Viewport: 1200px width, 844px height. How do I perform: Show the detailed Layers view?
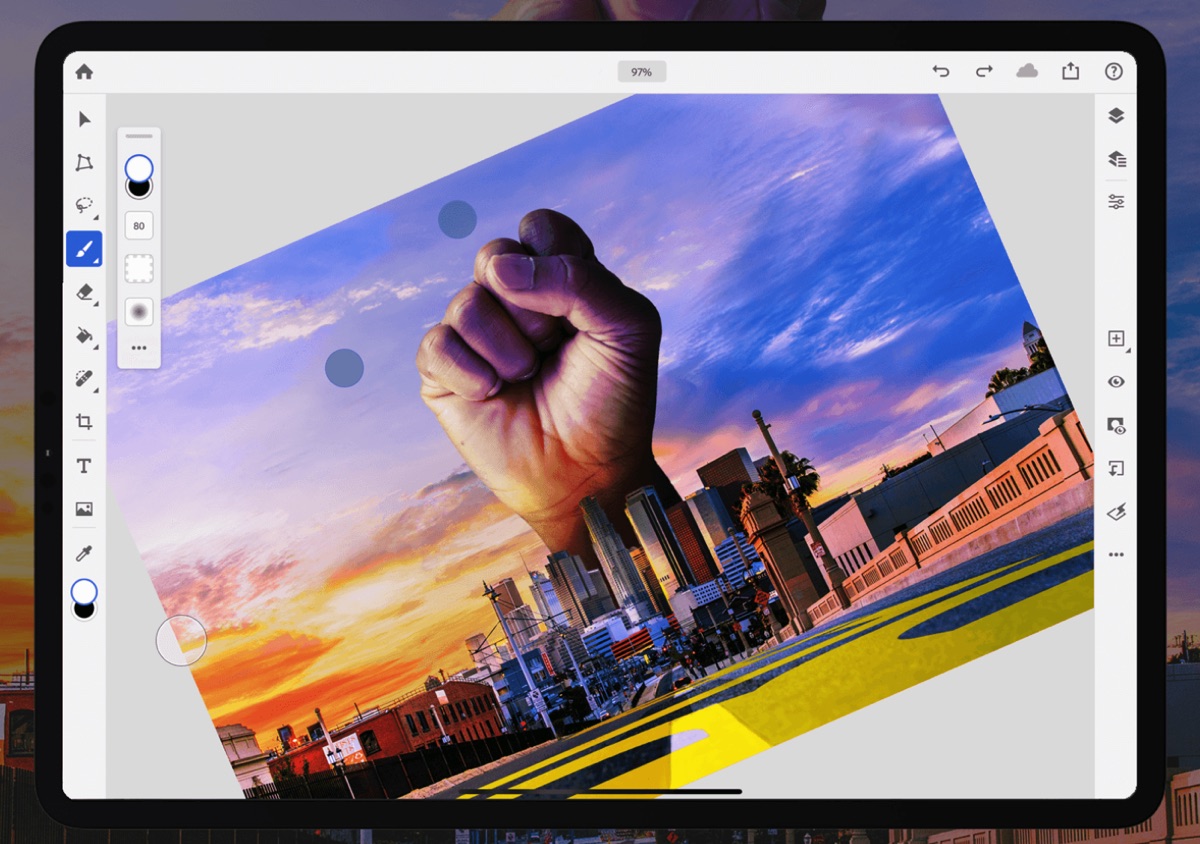pyautogui.click(x=1116, y=159)
